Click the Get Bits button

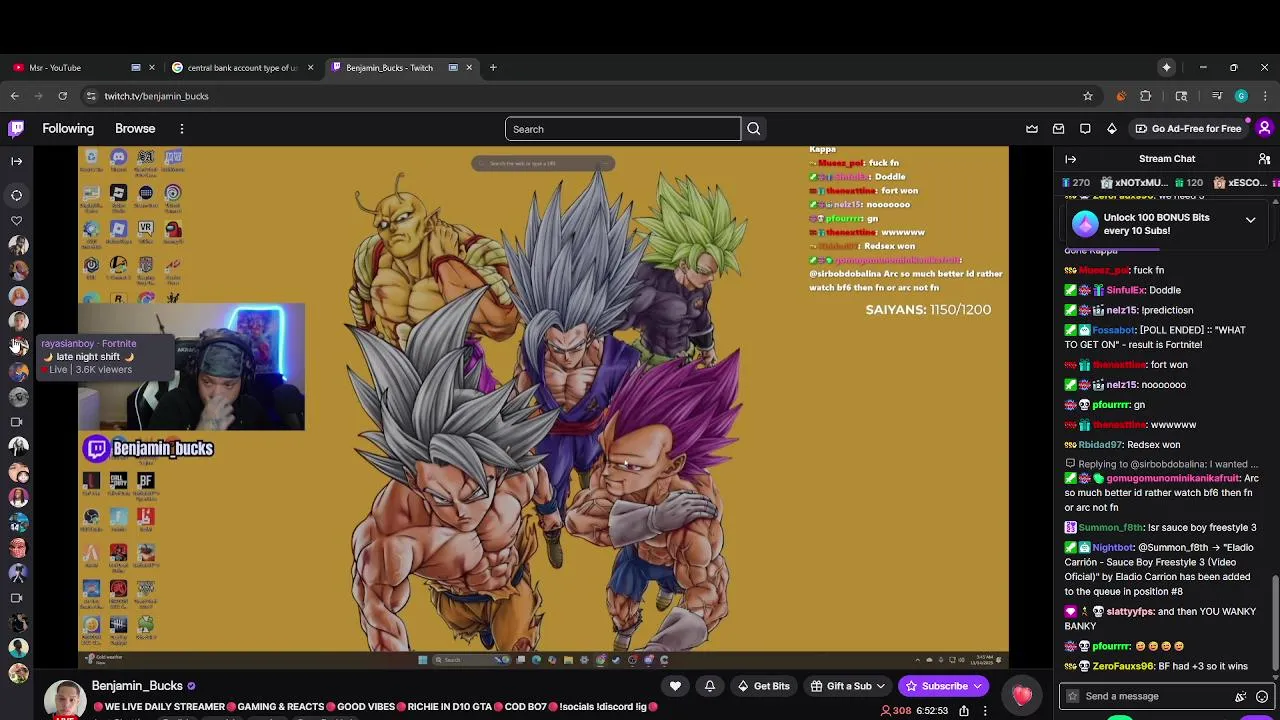(763, 686)
